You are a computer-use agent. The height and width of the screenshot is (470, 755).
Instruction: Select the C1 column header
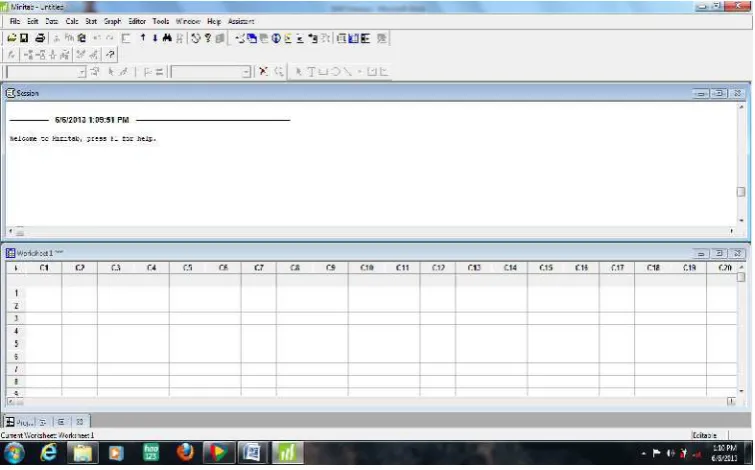pyautogui.click(x=44, y=268)
